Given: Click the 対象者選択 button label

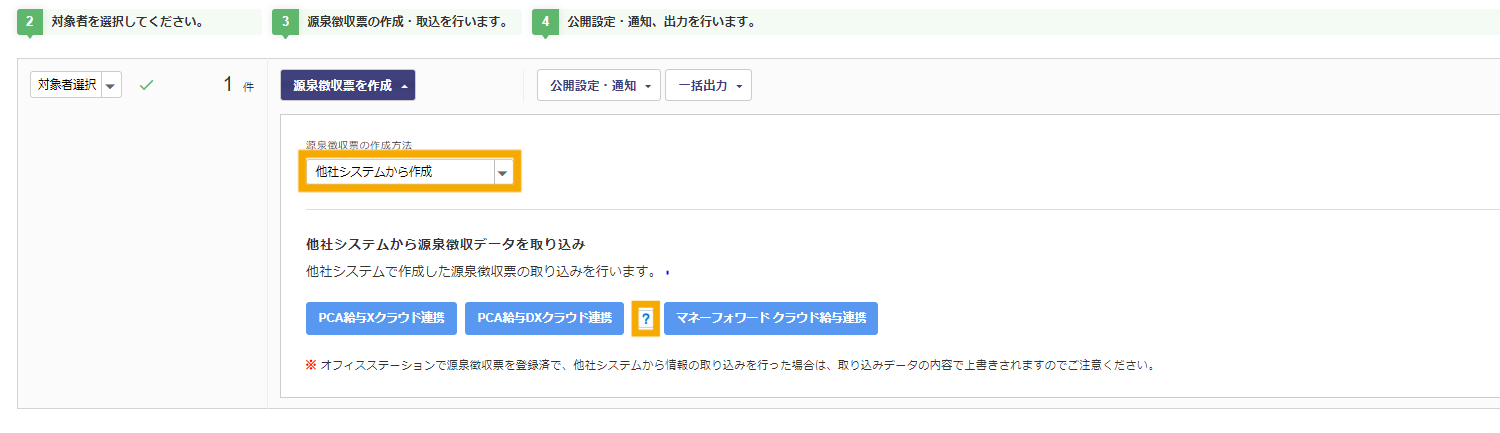Looking at the screenshot, I should coord(66,86).
